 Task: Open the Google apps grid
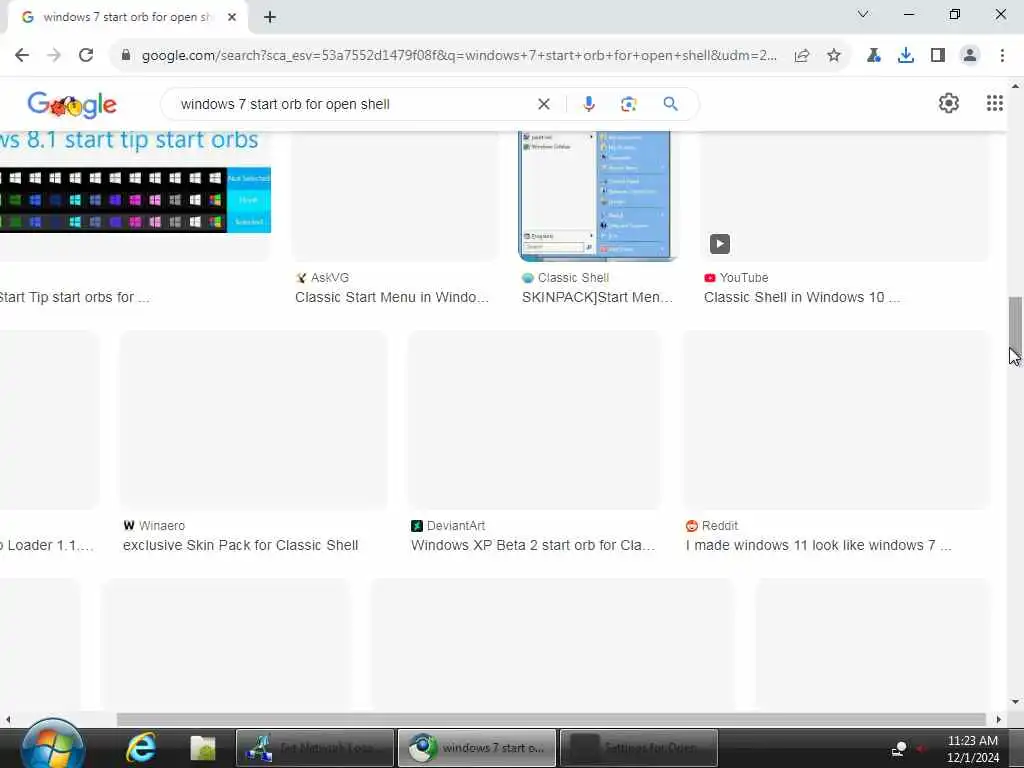pos(995,103)
